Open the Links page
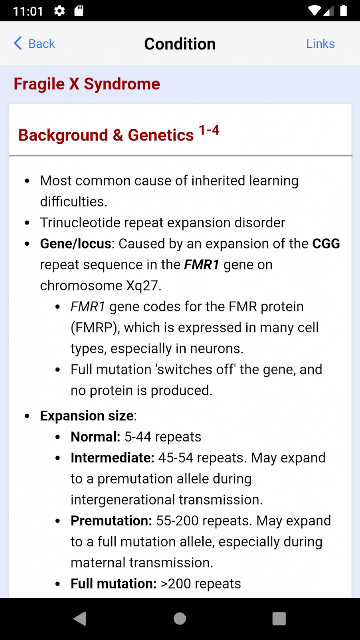 point(320,44)
